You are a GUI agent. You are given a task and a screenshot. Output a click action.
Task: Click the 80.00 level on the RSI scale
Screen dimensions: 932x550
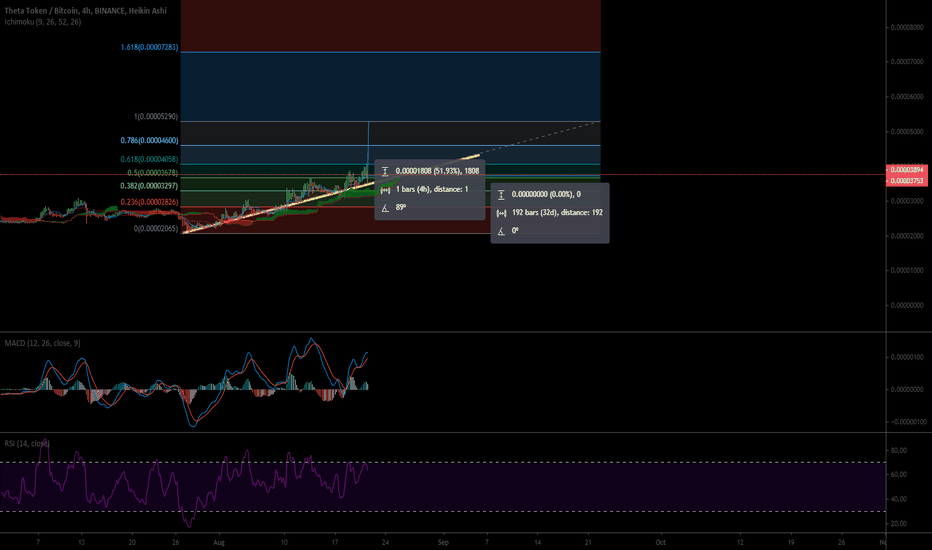tap(899, 451)
